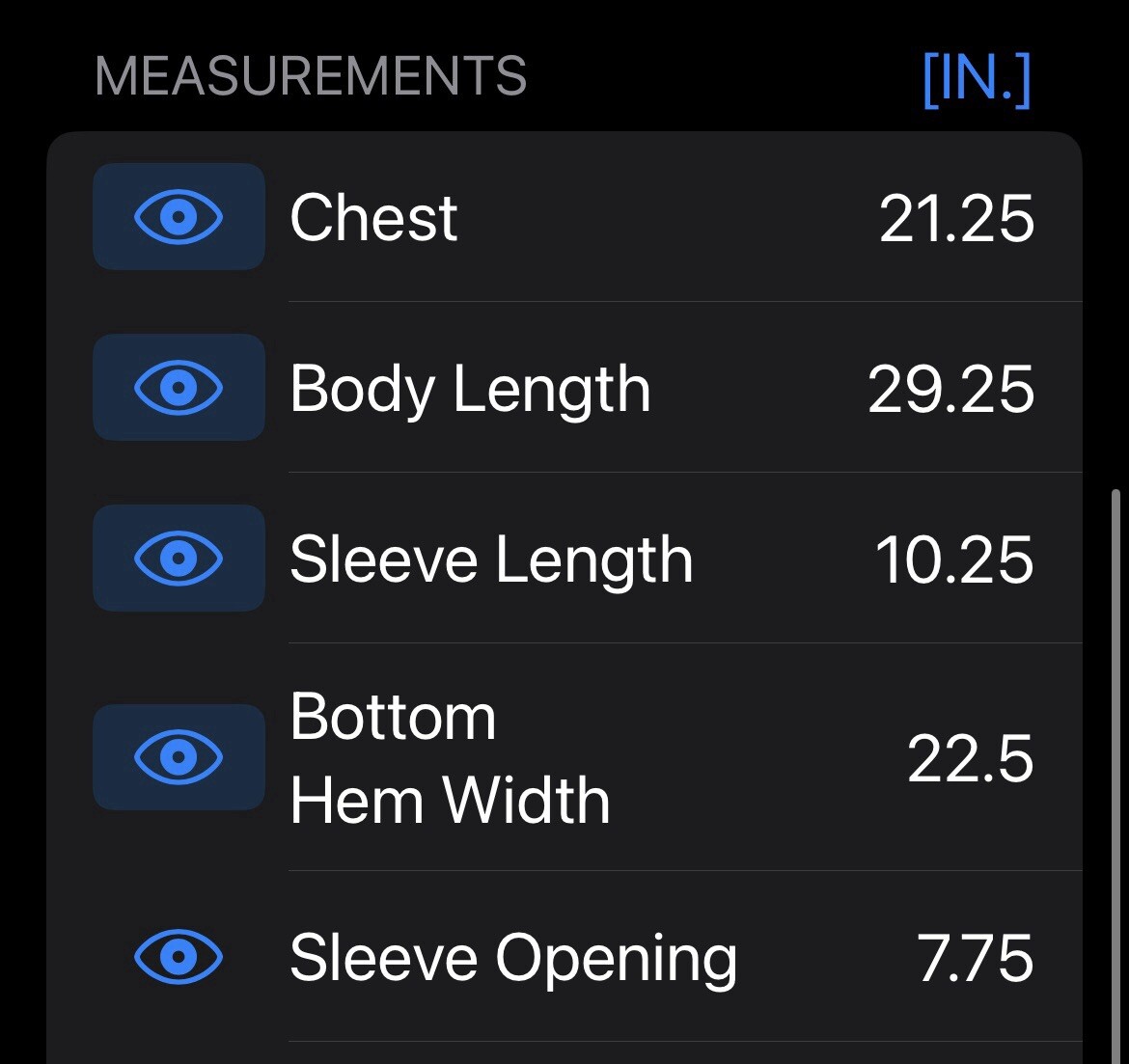Click the empty gap between Sleeve Opening and 7.75
Image resolution: width=1129 pixels, height=1064 pixels.
coord(827,958)
